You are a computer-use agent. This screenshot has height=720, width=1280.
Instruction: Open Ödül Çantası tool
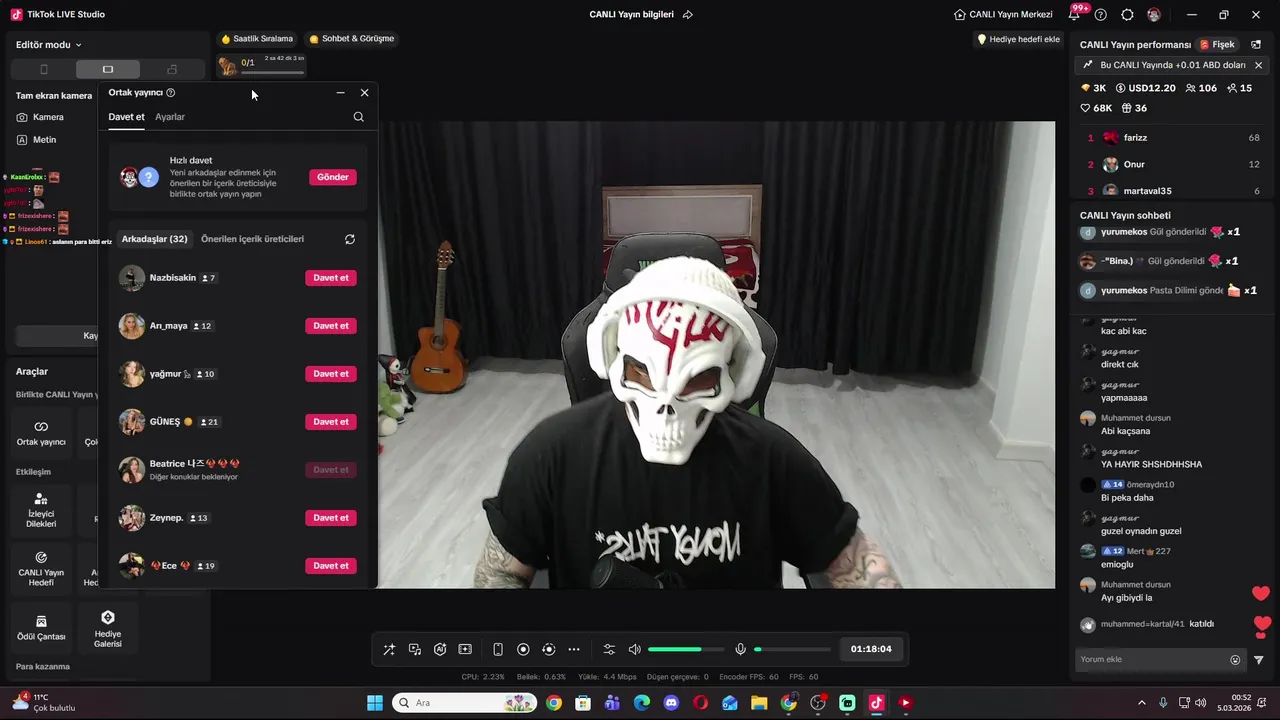pyautogui.click(x=41, y=627)
